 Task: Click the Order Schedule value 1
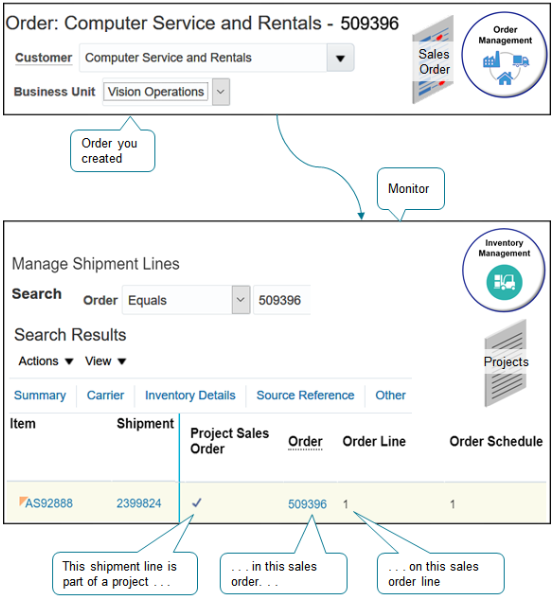452,504
